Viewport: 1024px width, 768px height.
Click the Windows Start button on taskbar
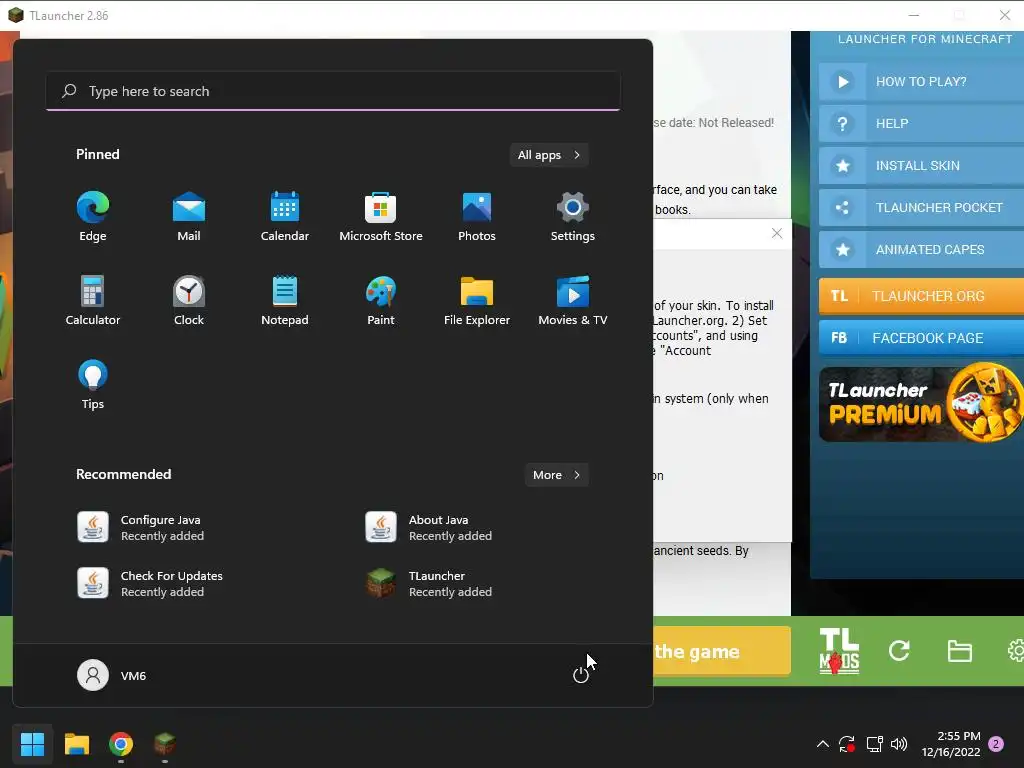[32, 743]
